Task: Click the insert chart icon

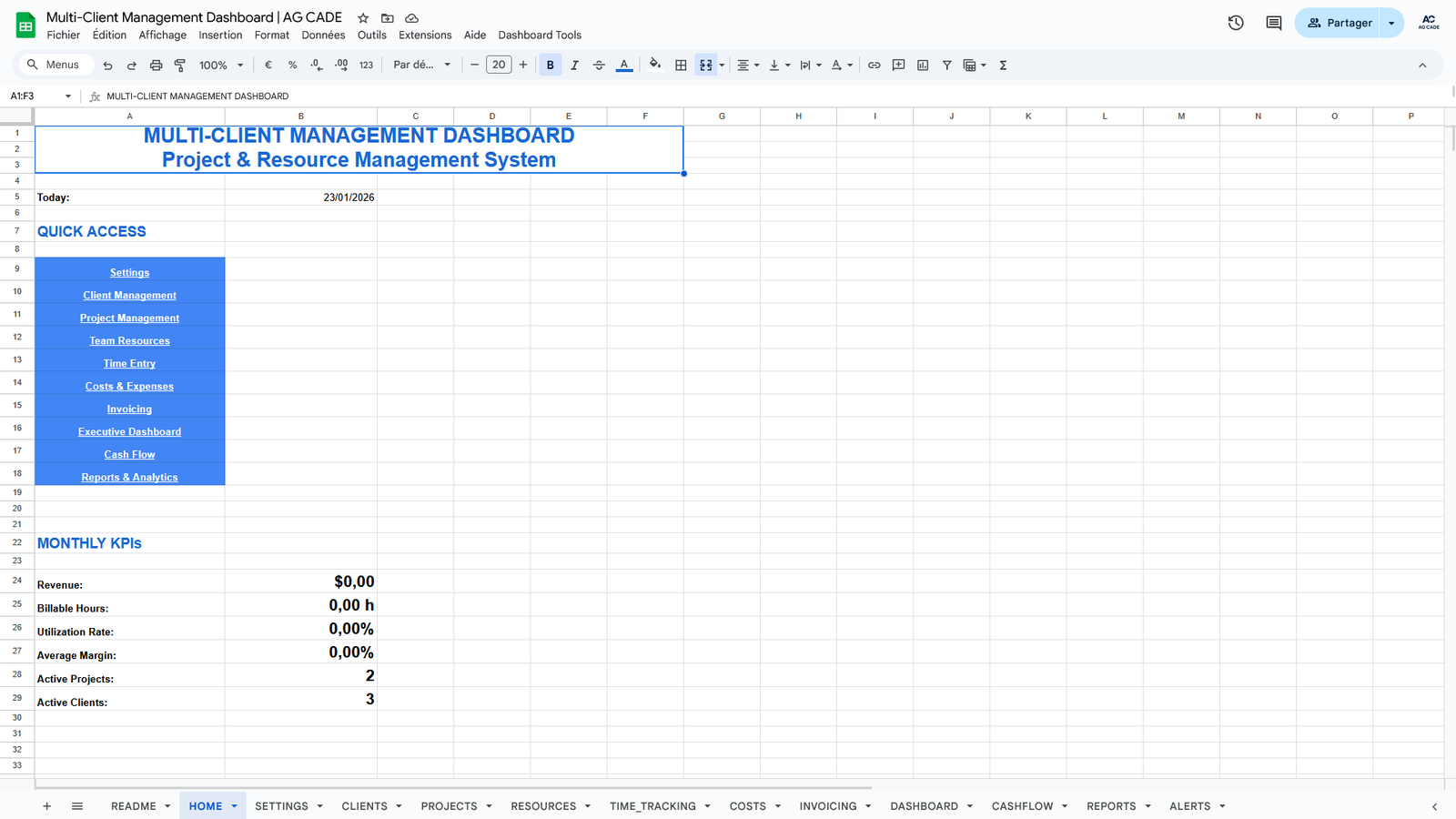Action: click(x=923, y=66)
